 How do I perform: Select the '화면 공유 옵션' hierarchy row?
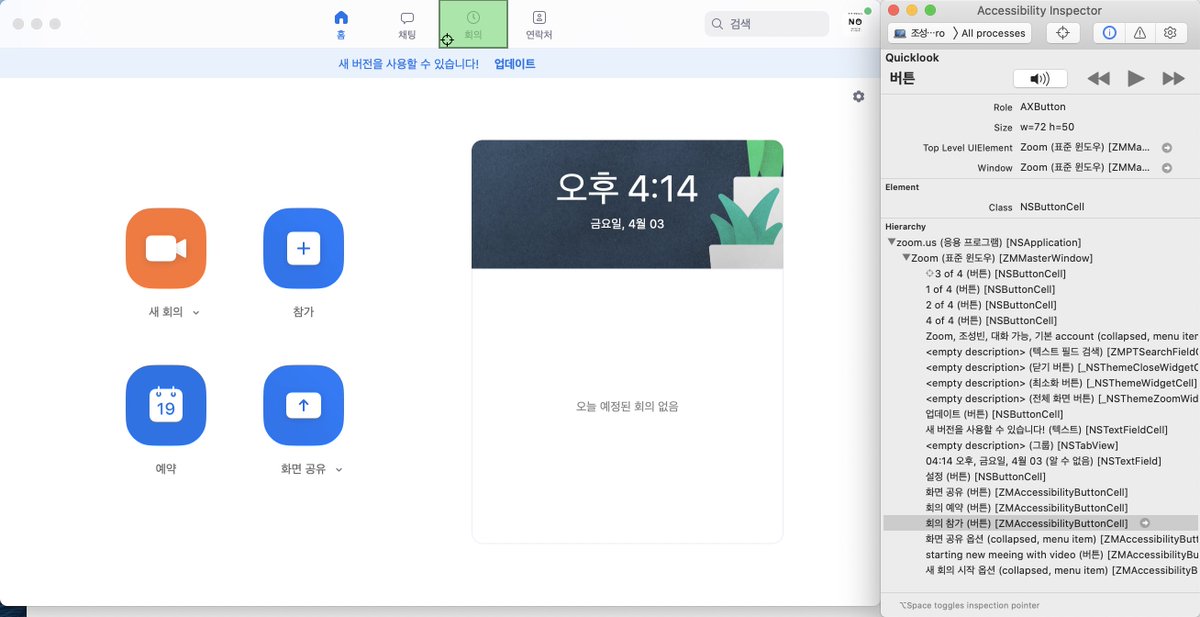point(1041,539)
